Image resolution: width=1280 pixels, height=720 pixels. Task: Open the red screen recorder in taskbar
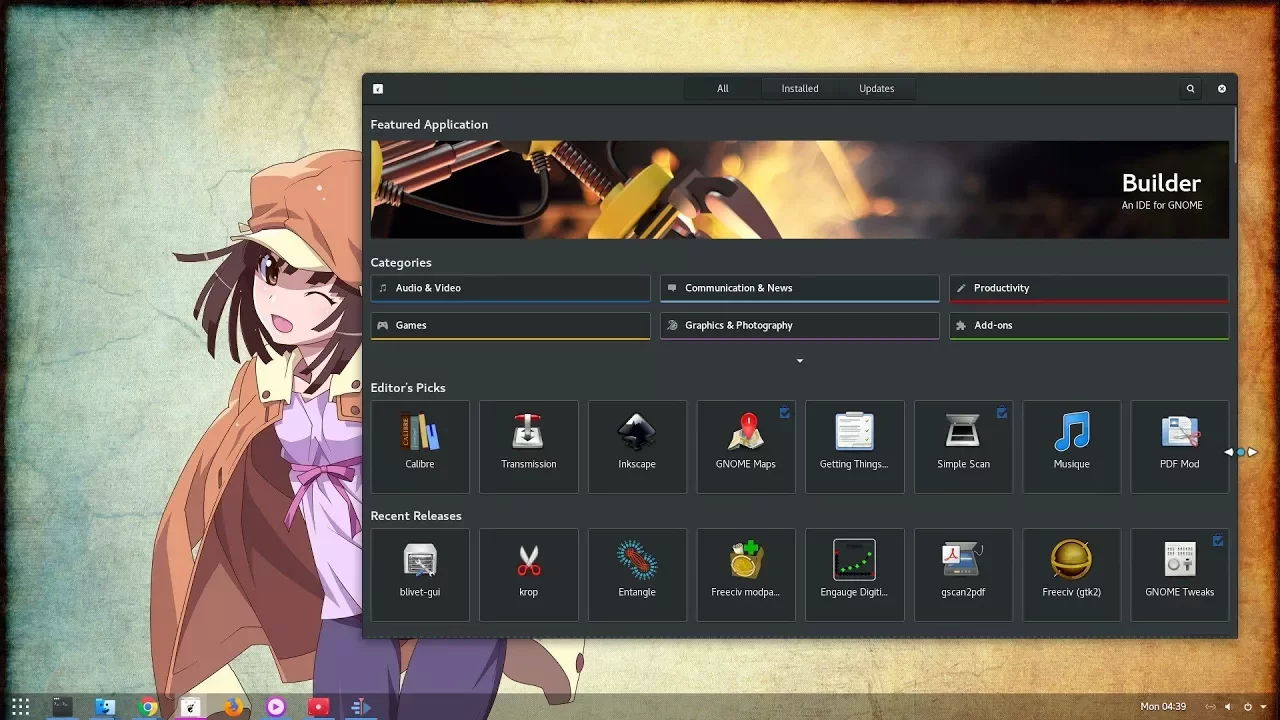(x=319, y=707)
